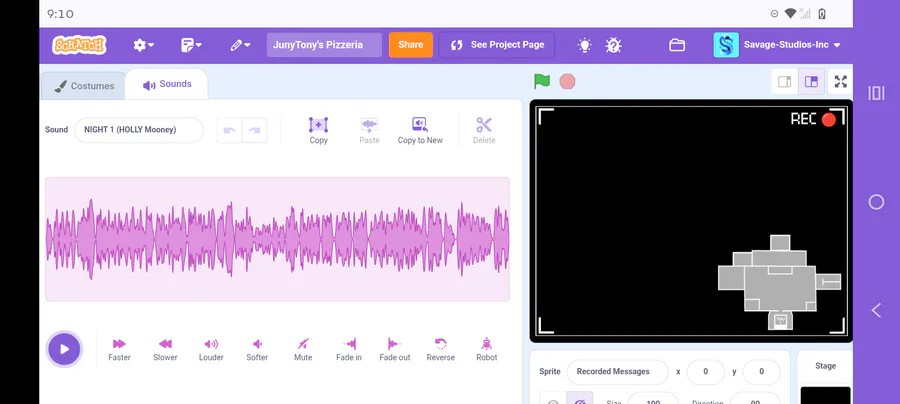Click the sprite x position field
This screenshot has width=900, height=404.
pos(705,372)
